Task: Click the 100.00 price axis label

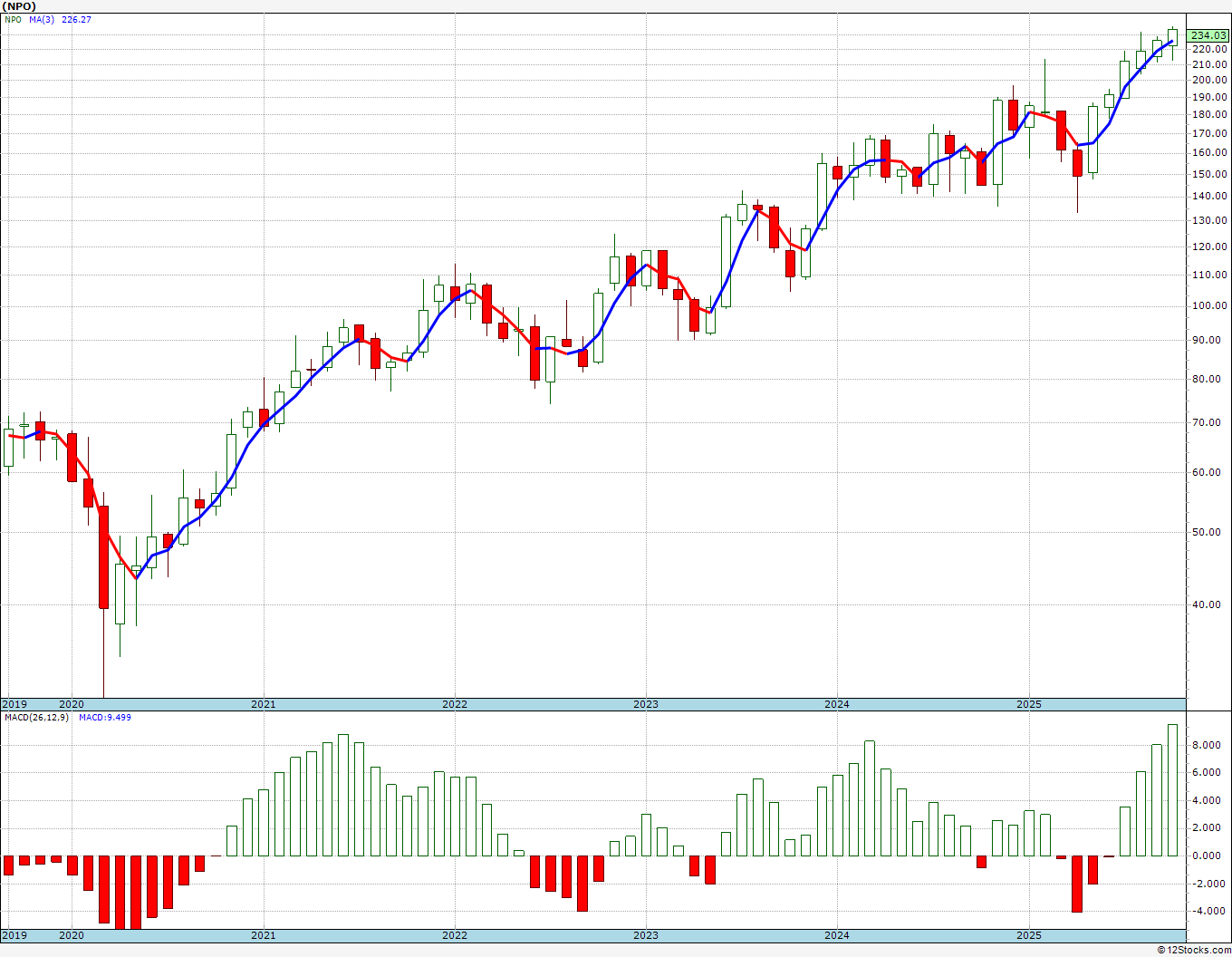Action: click(x=1208, y=305)
